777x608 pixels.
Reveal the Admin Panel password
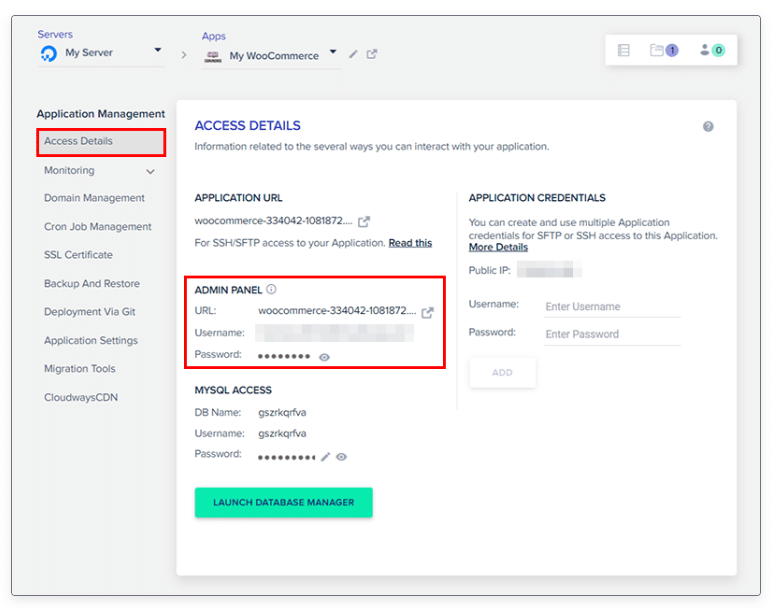pos(324,357)
